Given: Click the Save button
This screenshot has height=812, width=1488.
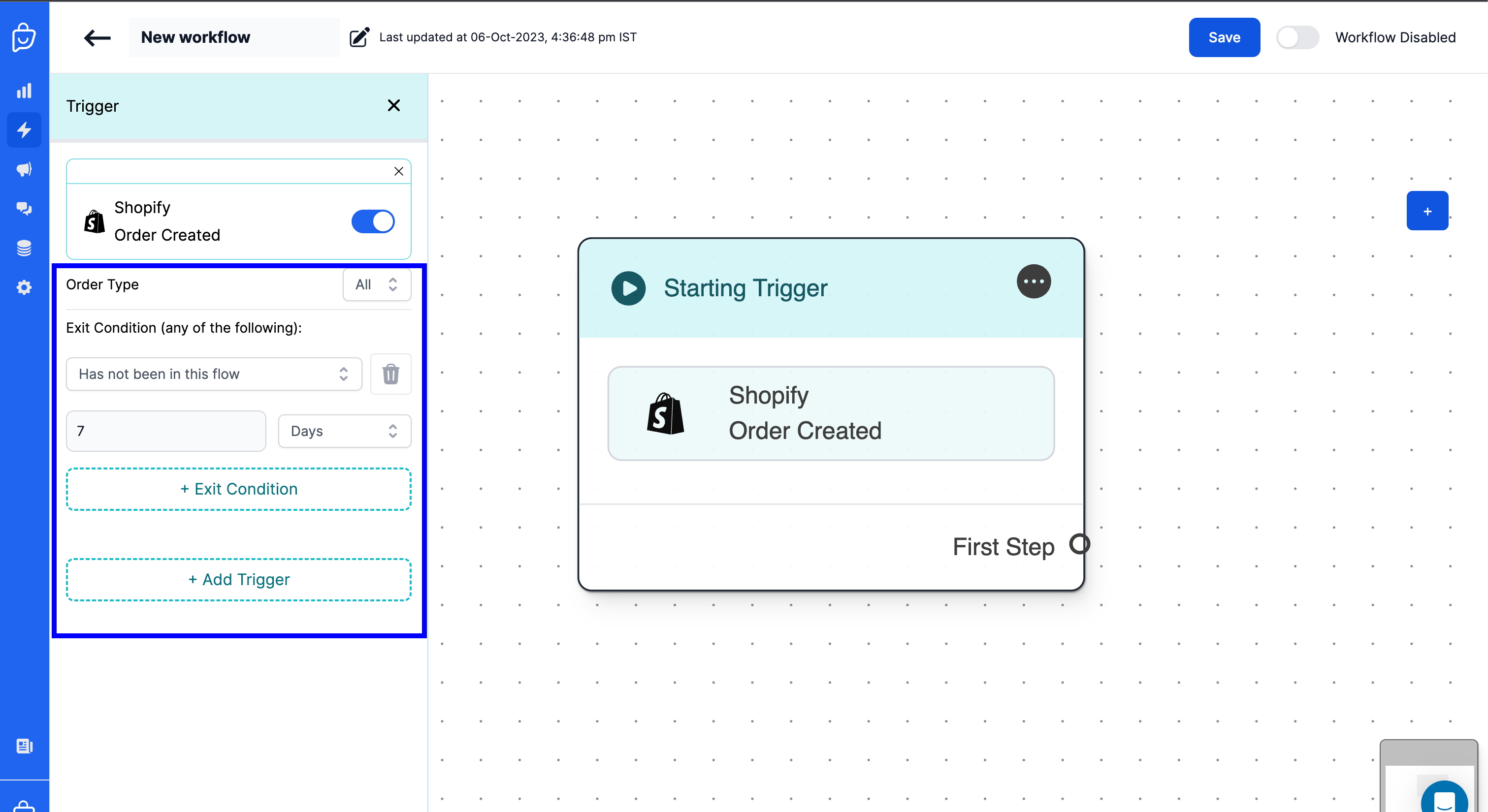Looking at the screenshot, I should tap(1224, 37).
